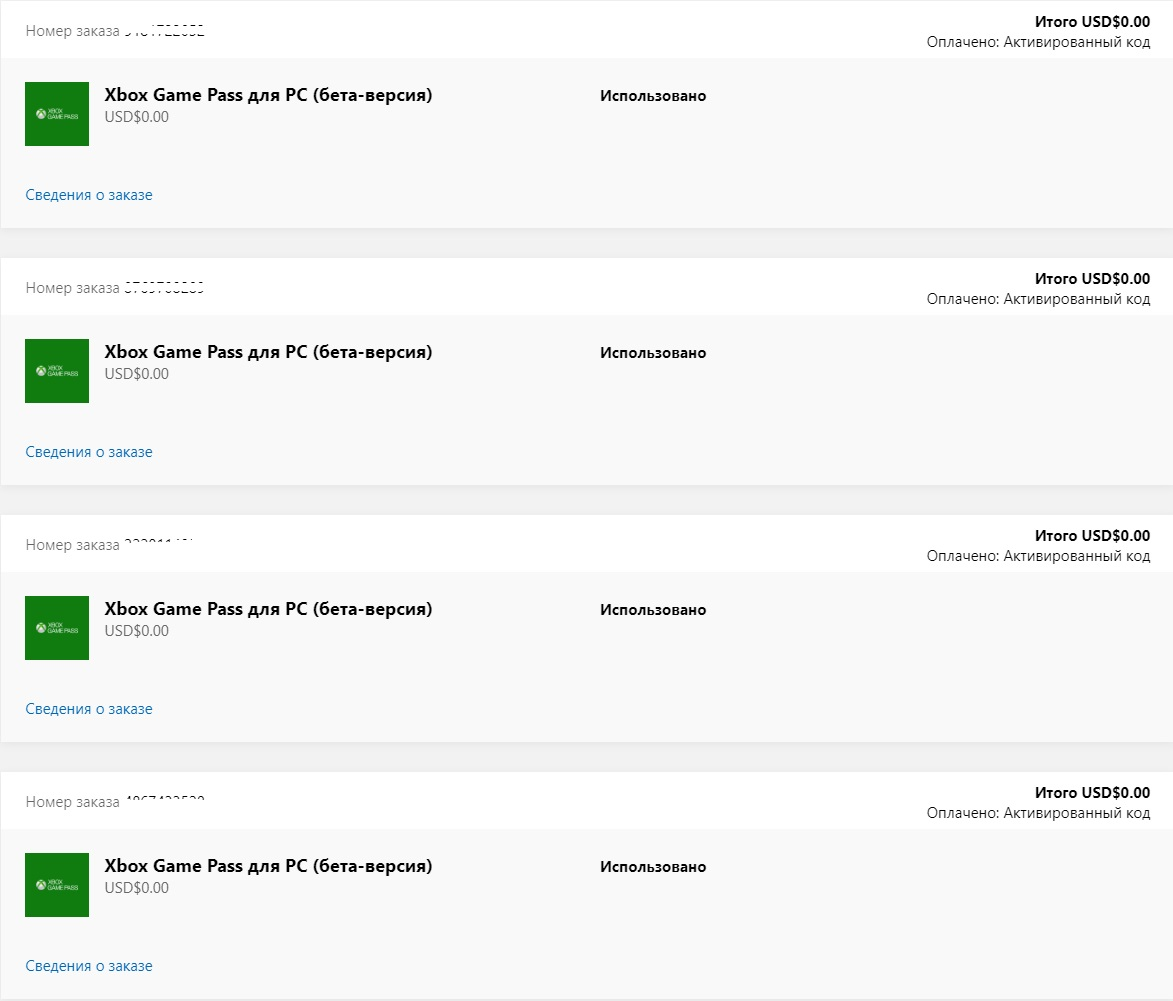Click USD$0.00 price under second order's product title
The width and height of the screenshot is (1173, 1001).
(x=136, y=374)
